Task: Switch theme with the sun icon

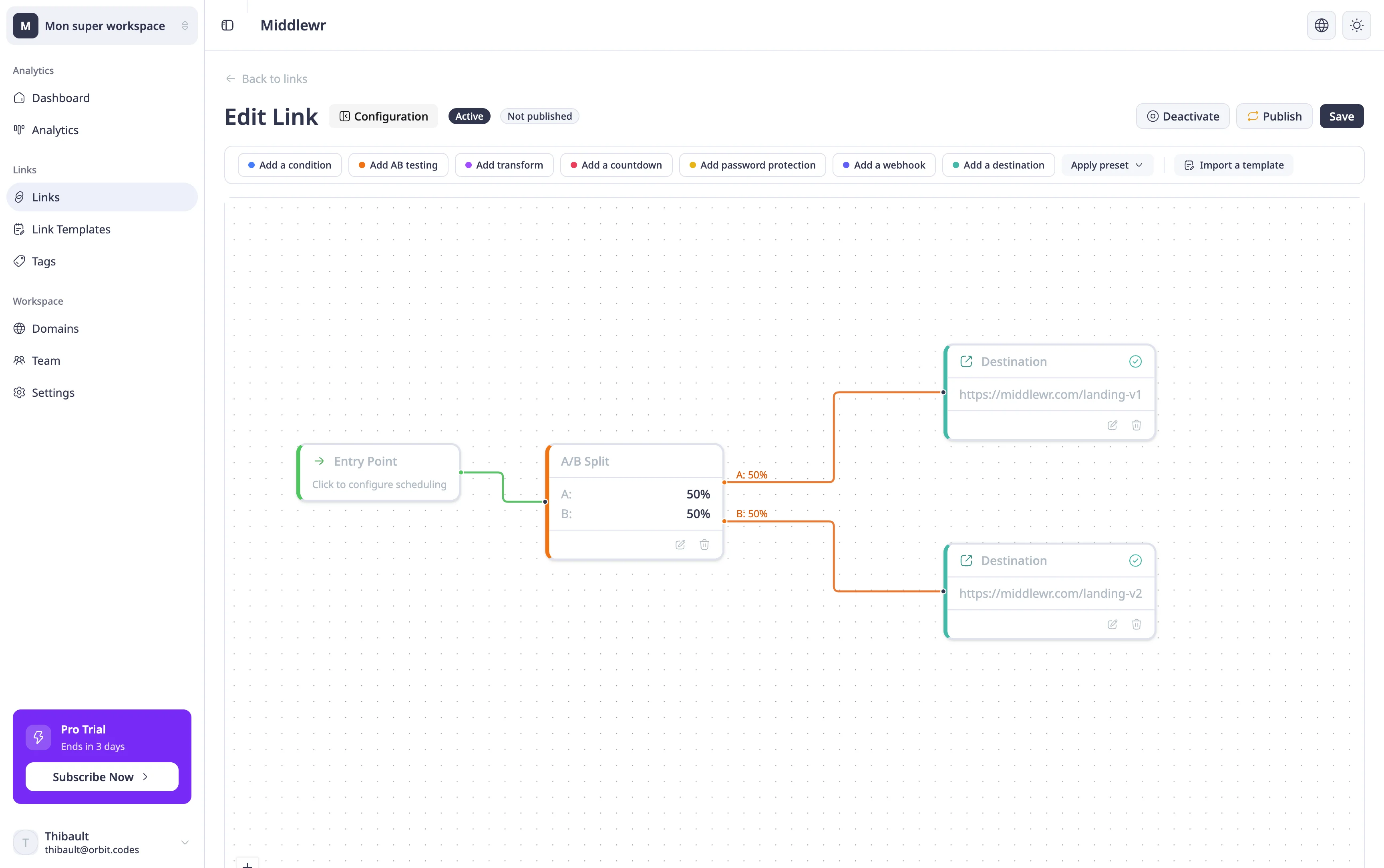Action: click(x=1357, y=25)
